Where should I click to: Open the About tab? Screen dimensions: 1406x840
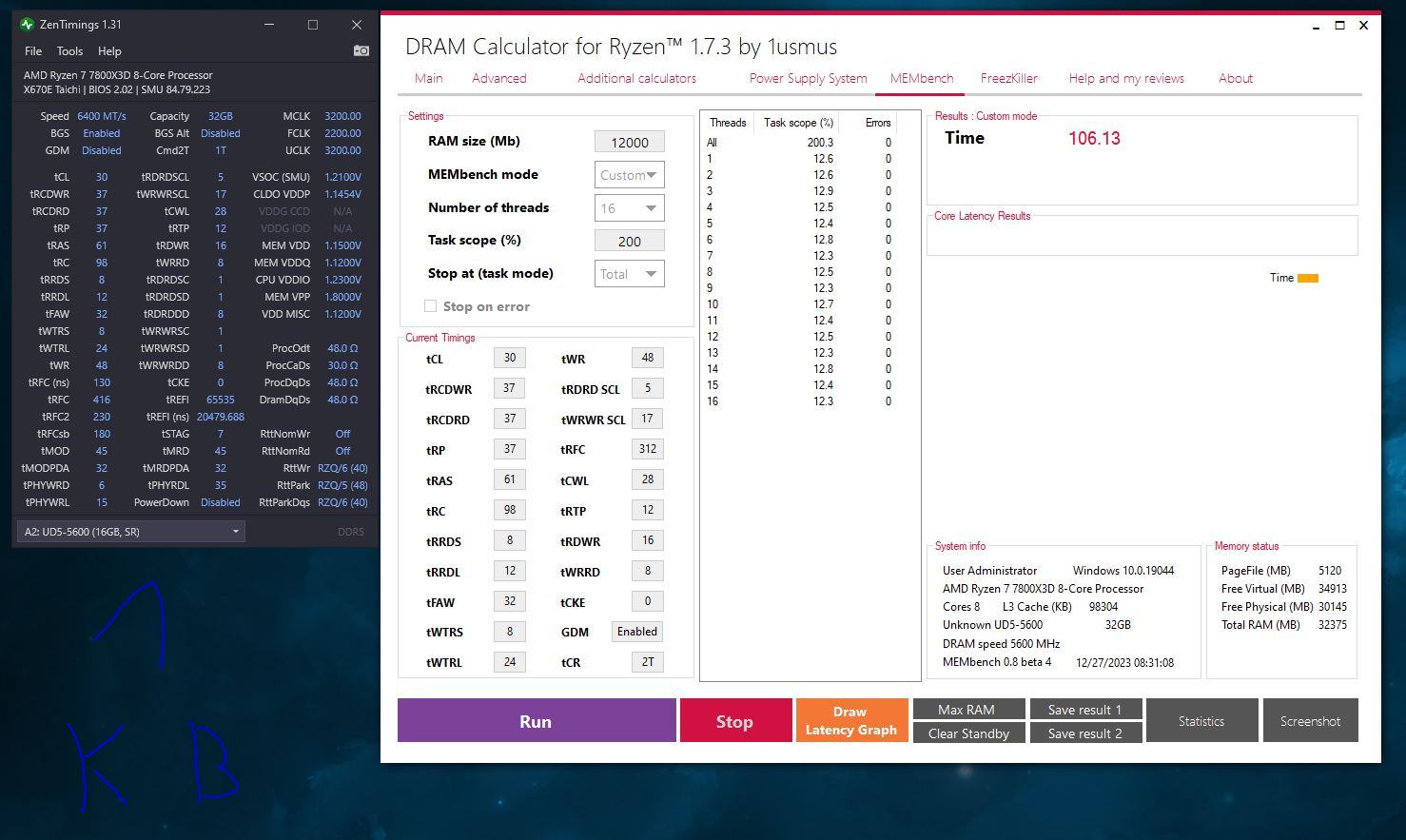point(1236,78)
